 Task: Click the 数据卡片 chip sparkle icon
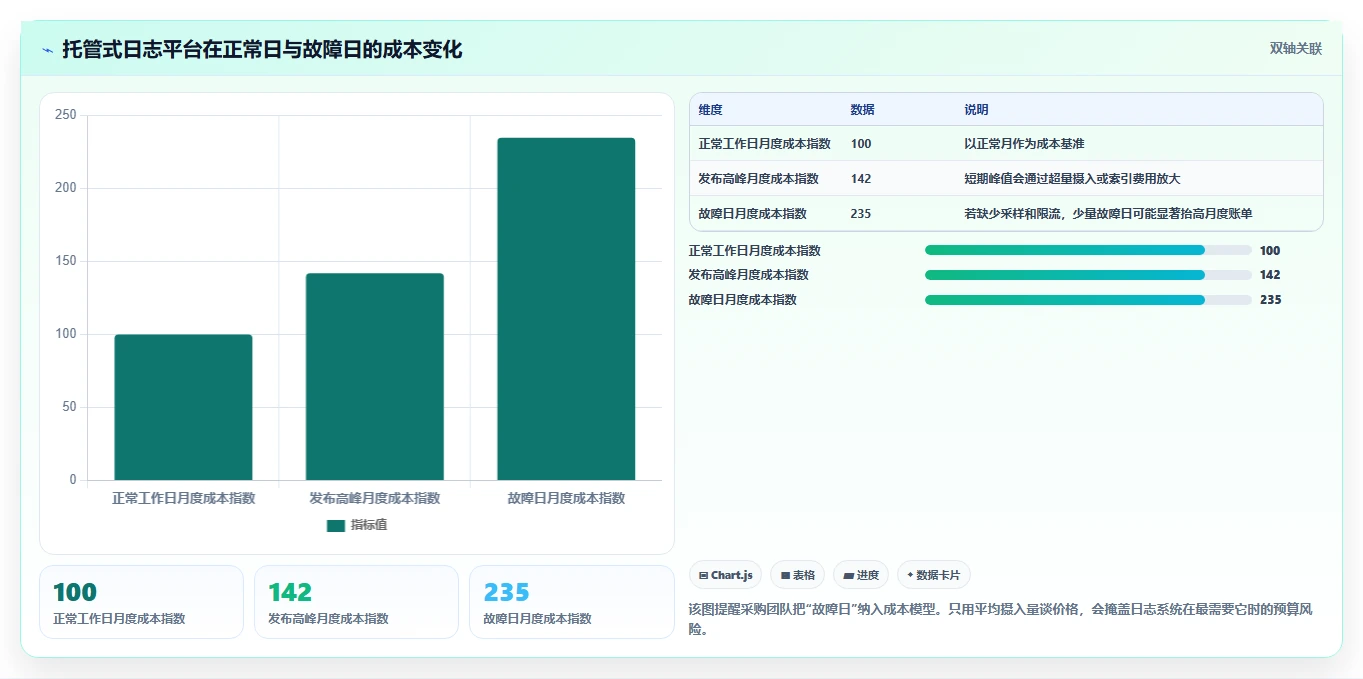(910, 575)
